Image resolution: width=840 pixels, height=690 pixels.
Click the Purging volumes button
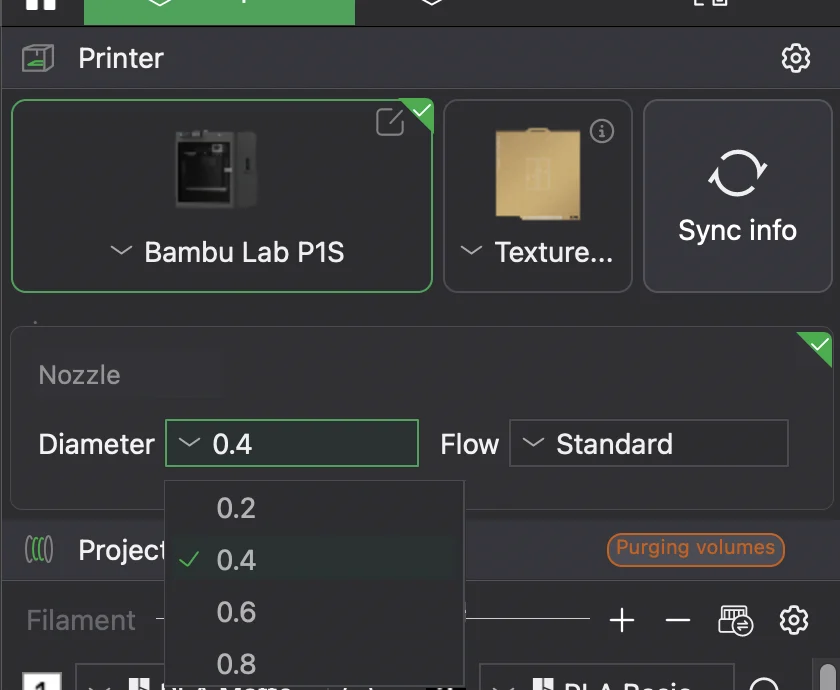click(695, 549)
